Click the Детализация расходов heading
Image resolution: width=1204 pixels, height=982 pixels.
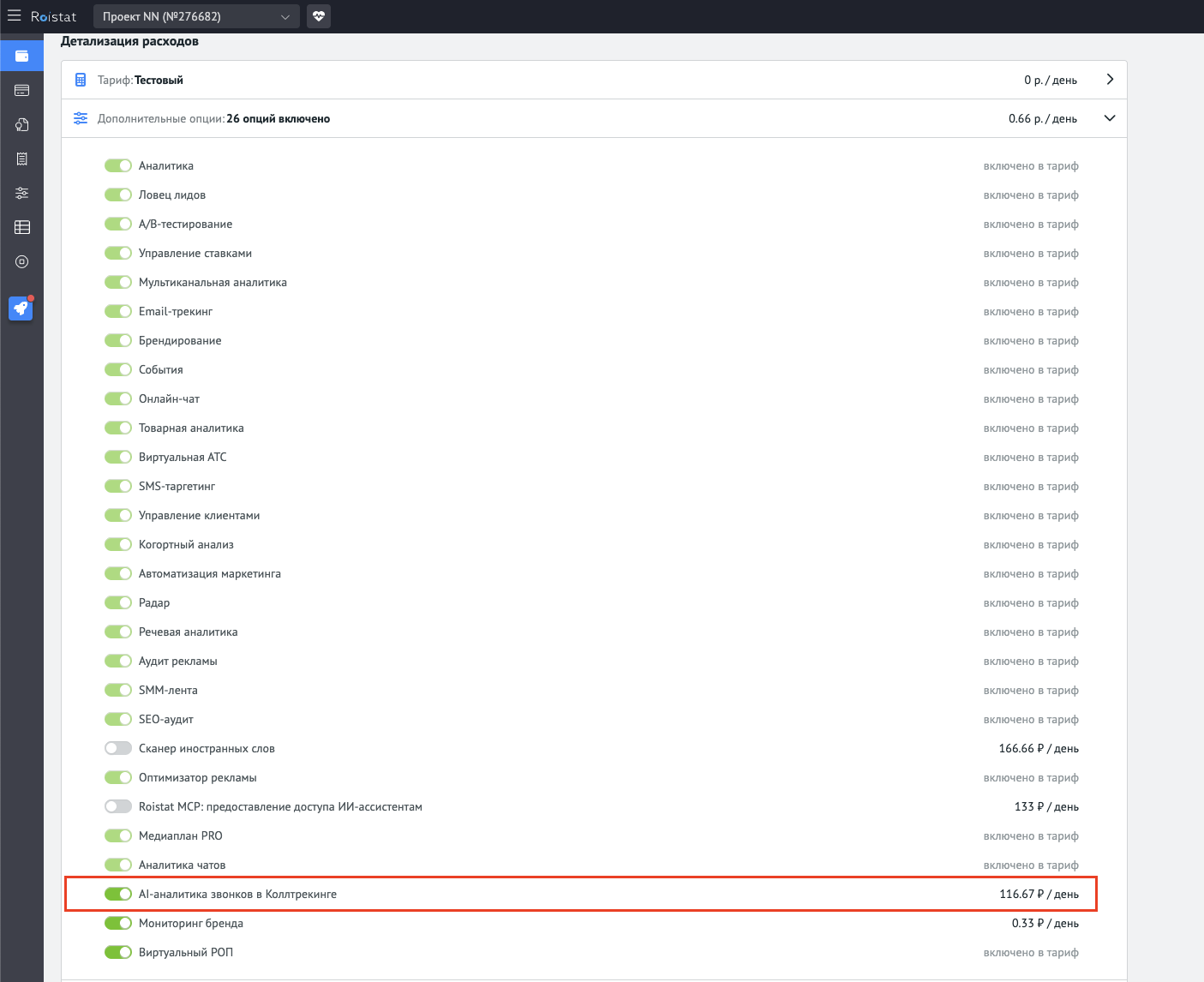(129, 41)
